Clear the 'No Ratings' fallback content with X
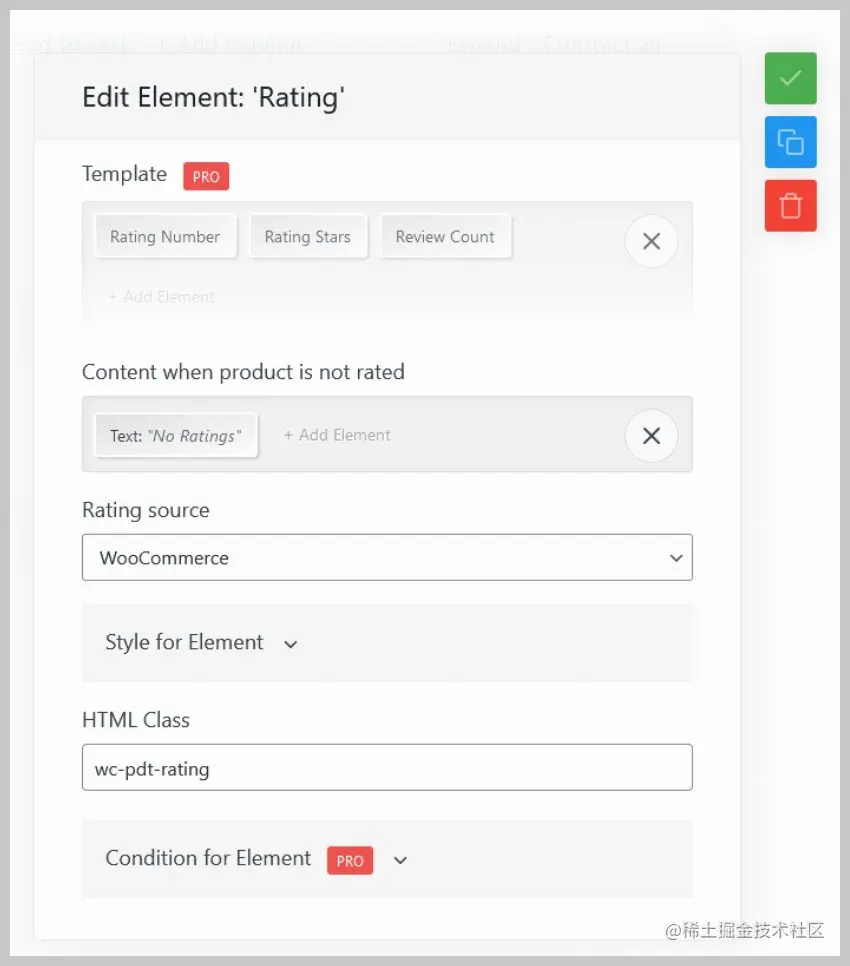This screenshot has width=850, height=966. (651, 435)
